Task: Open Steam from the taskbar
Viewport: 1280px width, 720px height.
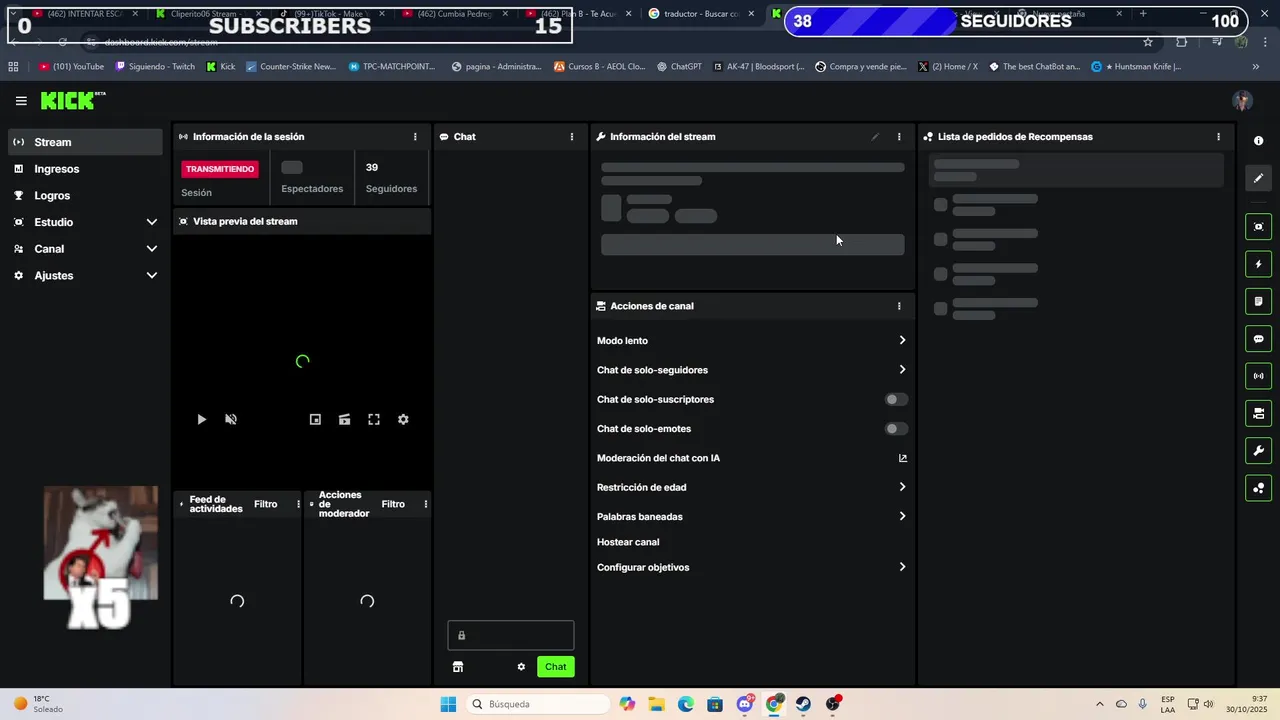Action: (x=803, y=704)
